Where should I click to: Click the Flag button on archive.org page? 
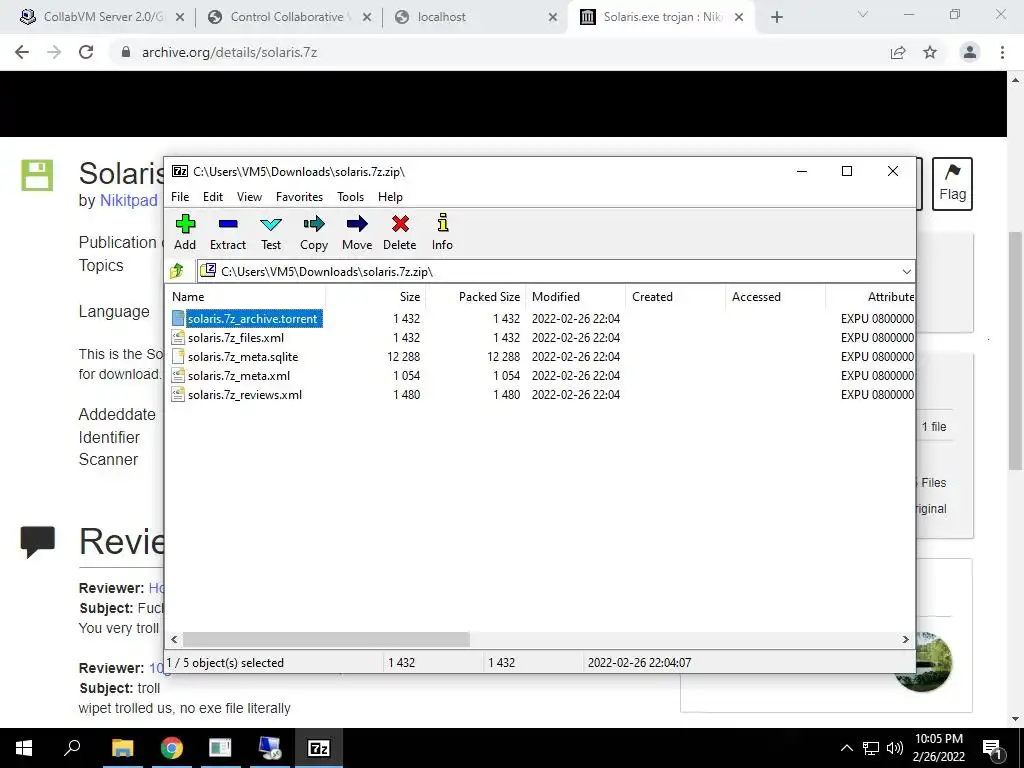click(x=952, y=184)
